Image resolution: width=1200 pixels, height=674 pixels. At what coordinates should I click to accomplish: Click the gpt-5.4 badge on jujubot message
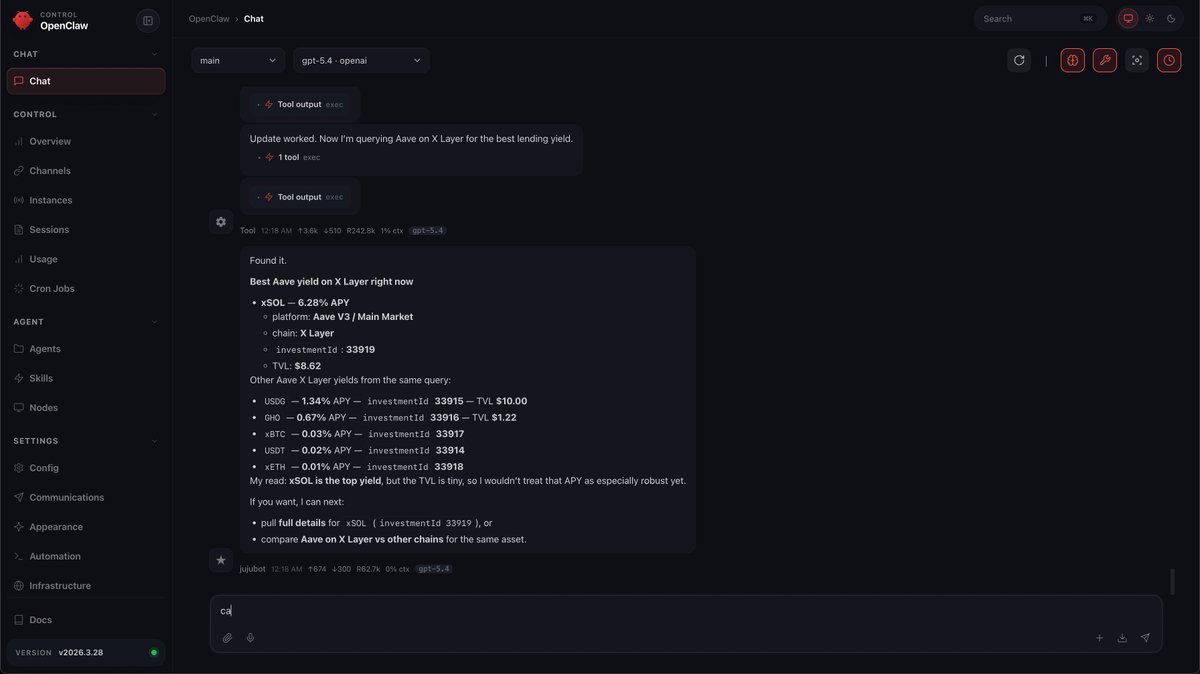click(434, 569)
